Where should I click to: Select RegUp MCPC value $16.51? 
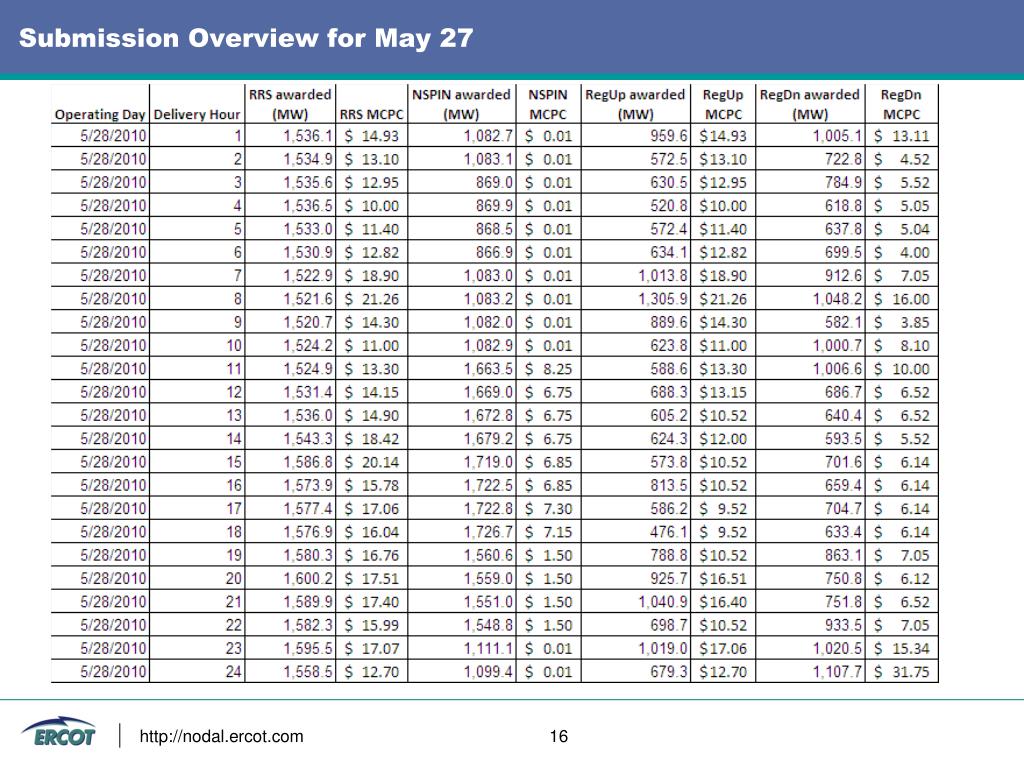(x=723, y=579)
